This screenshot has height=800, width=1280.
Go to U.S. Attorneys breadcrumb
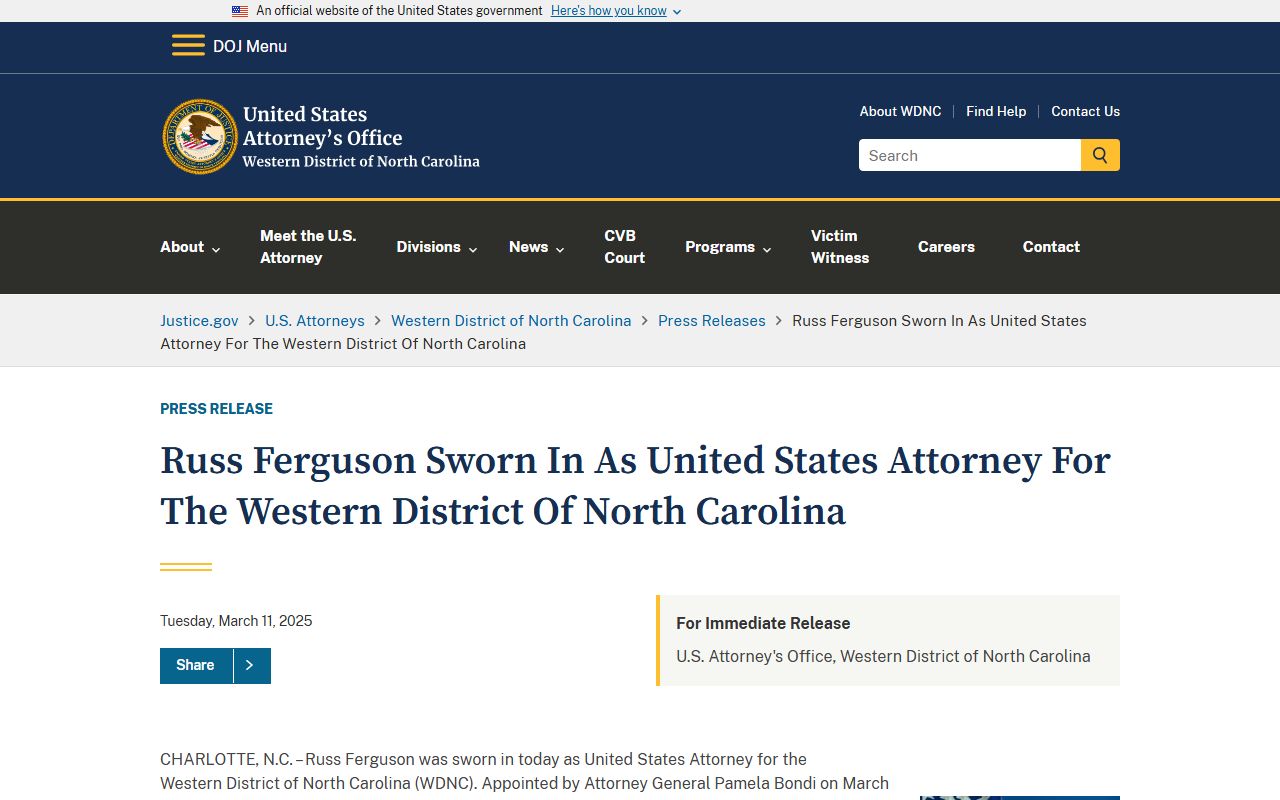[x=315, y=321]
